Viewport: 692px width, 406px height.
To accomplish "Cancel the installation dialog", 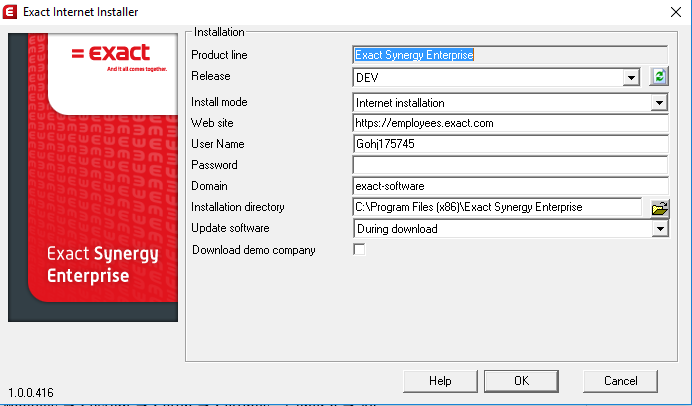I will tap(620, 381).
